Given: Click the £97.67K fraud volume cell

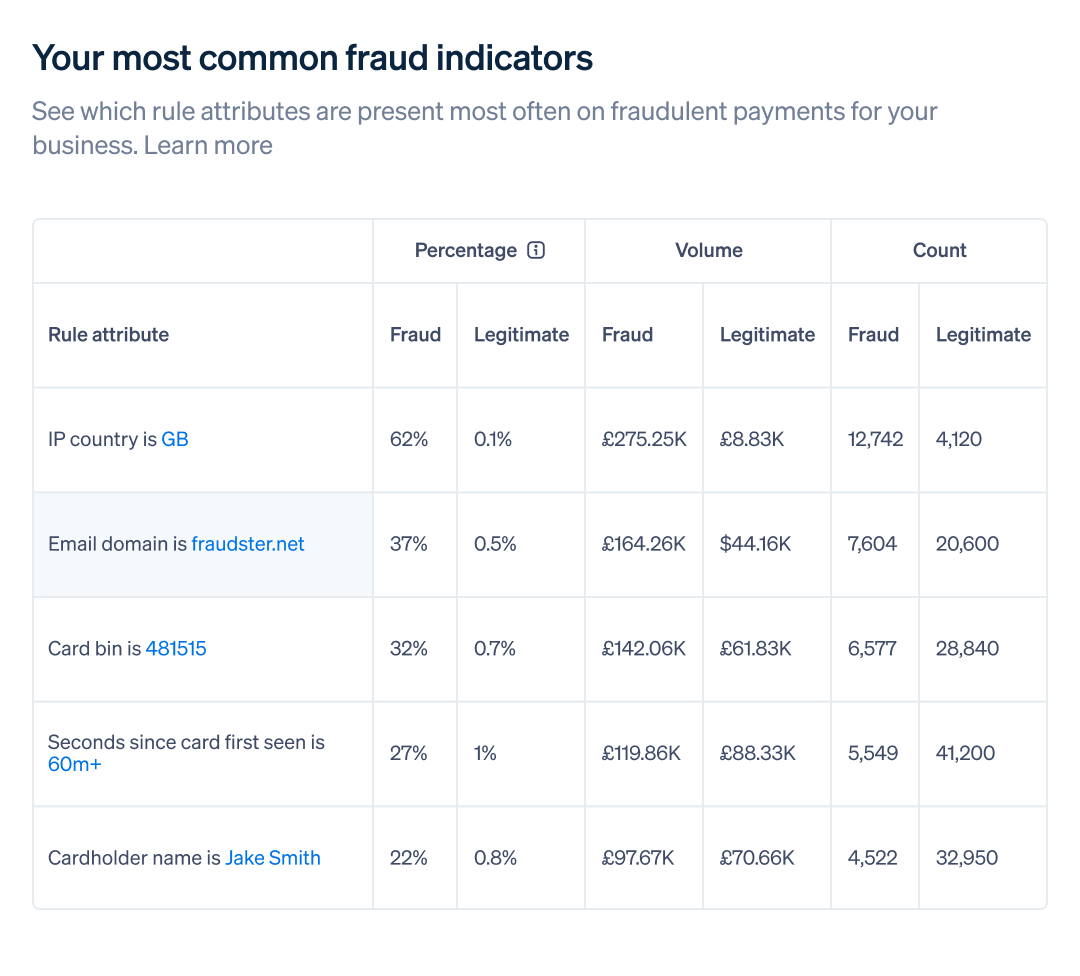Looking at the screenshot, I should click(644, 858).
